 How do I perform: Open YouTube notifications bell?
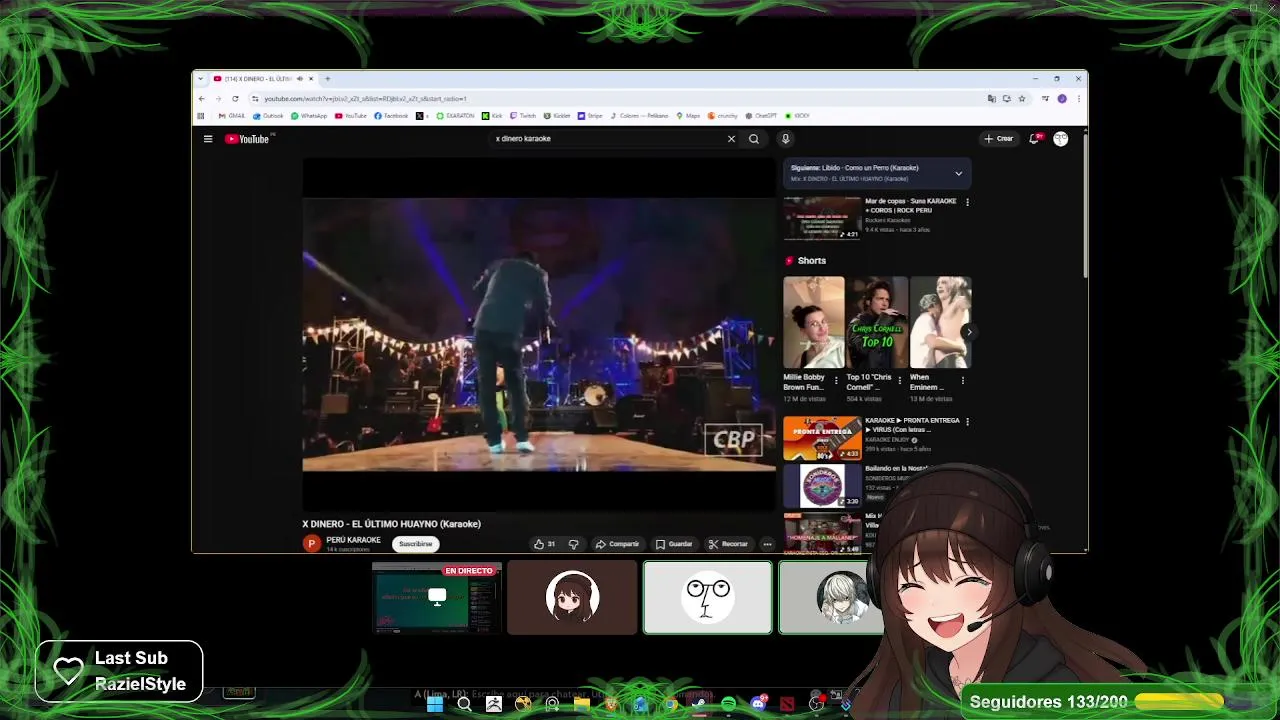[1034, 139]
